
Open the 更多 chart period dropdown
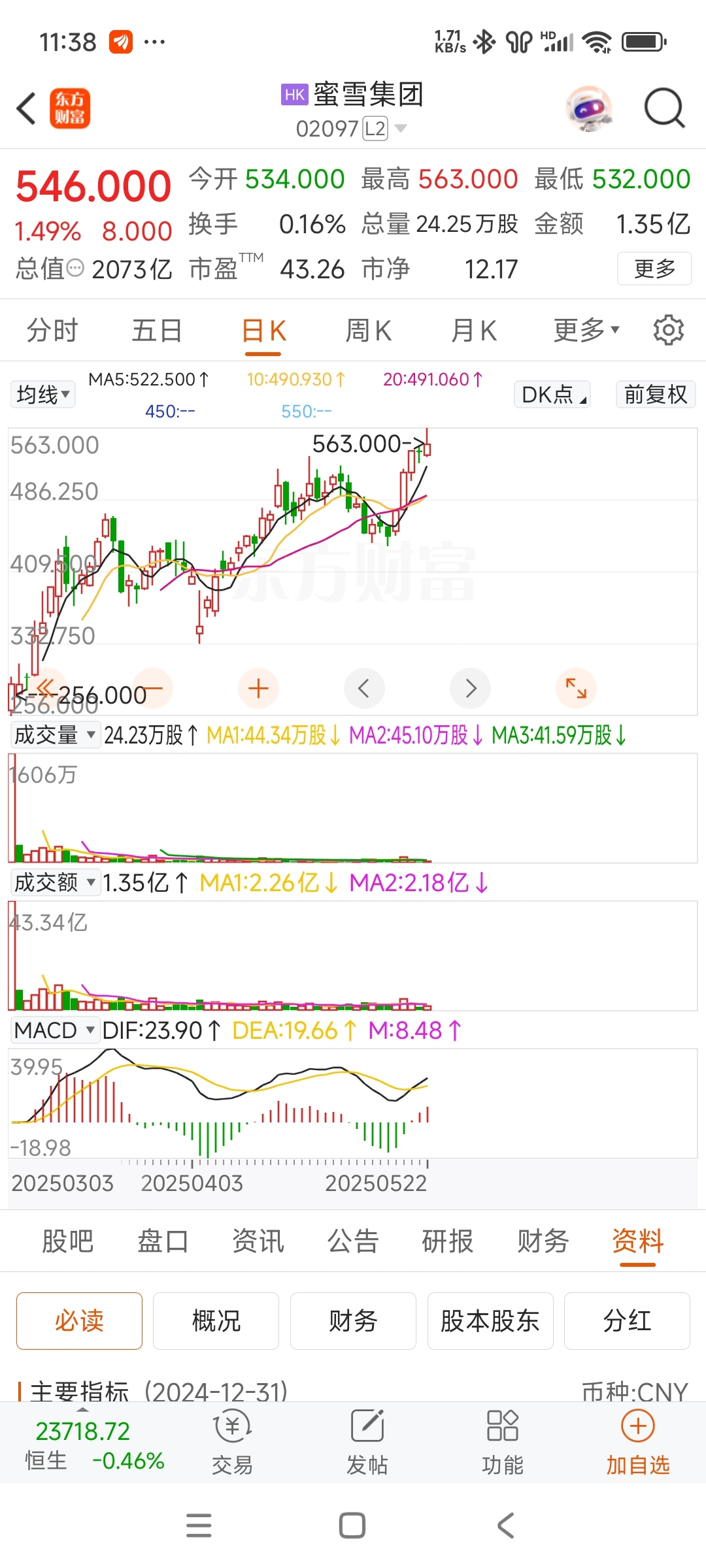point(586,330)
